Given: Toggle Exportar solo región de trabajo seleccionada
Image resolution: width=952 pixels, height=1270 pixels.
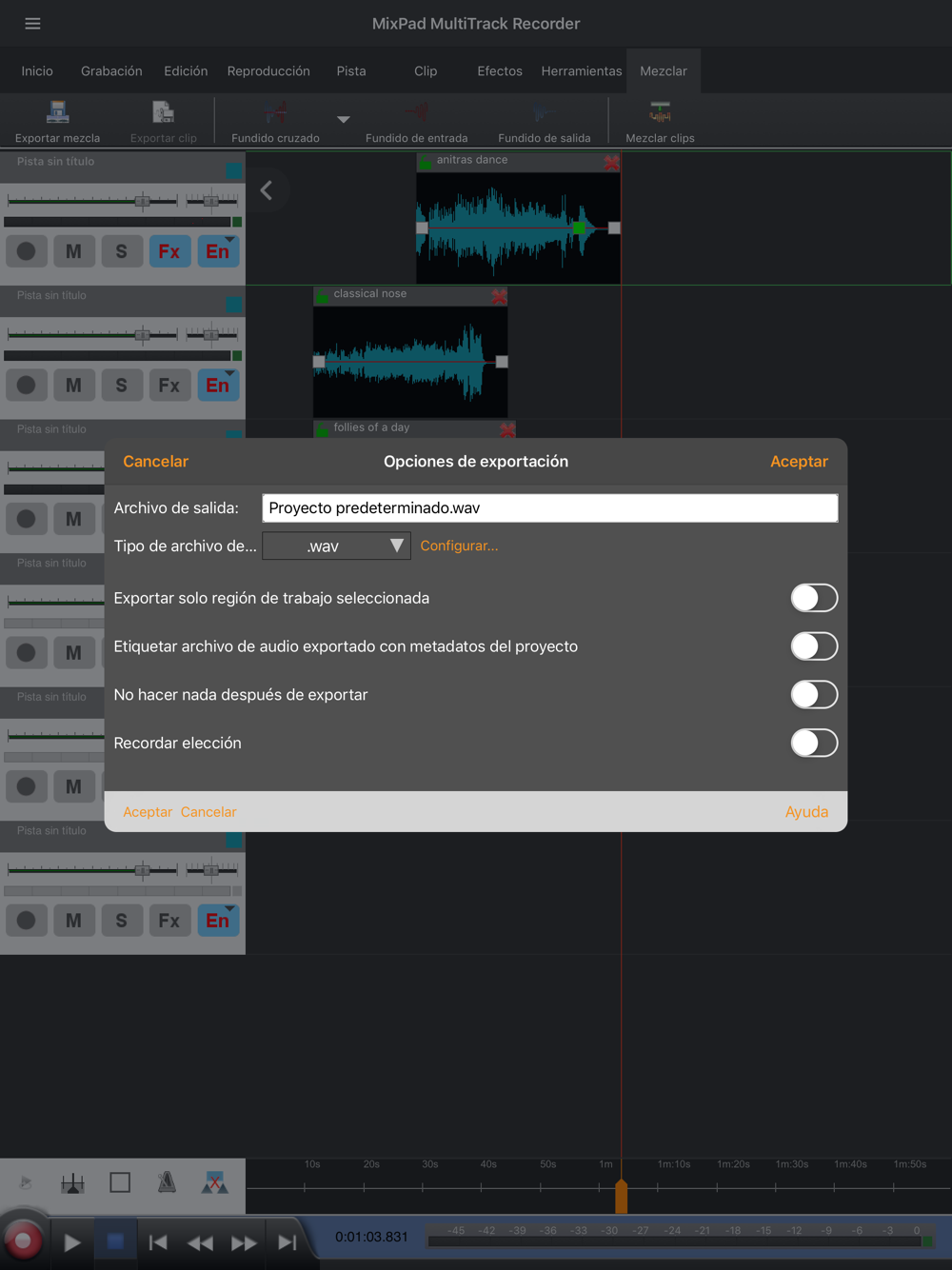Looking at the screenshot, I should click(x=814, y=598).
